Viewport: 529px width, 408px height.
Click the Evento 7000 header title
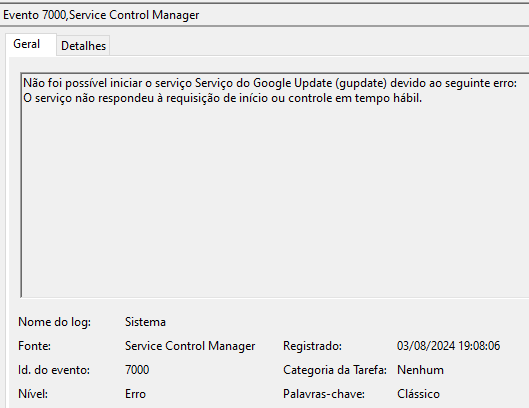tap(101, 15)
